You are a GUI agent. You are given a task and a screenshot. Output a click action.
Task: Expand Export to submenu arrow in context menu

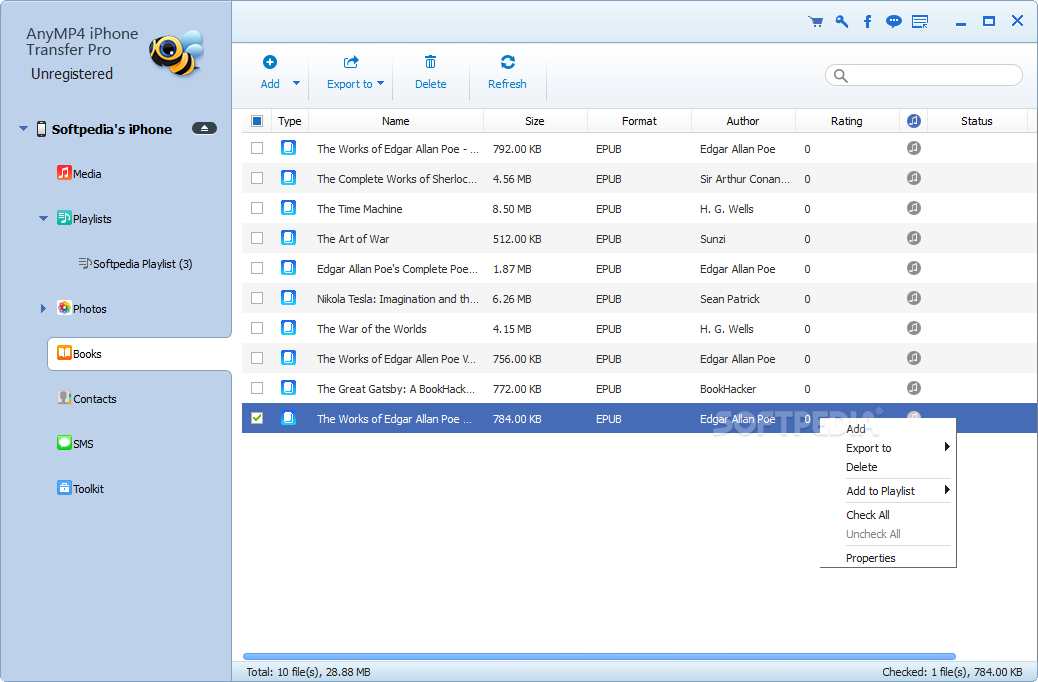[947, 447]
